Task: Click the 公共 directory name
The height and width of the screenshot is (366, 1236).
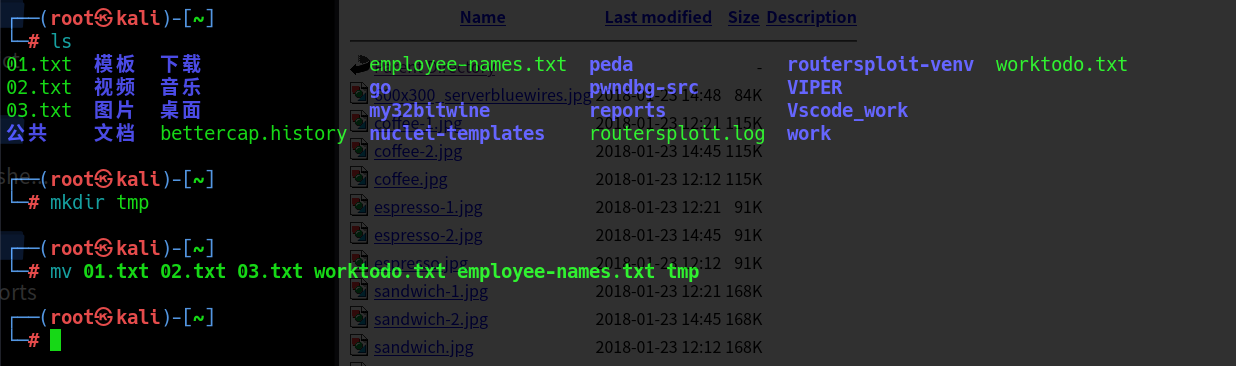Action: click(27, 133)
